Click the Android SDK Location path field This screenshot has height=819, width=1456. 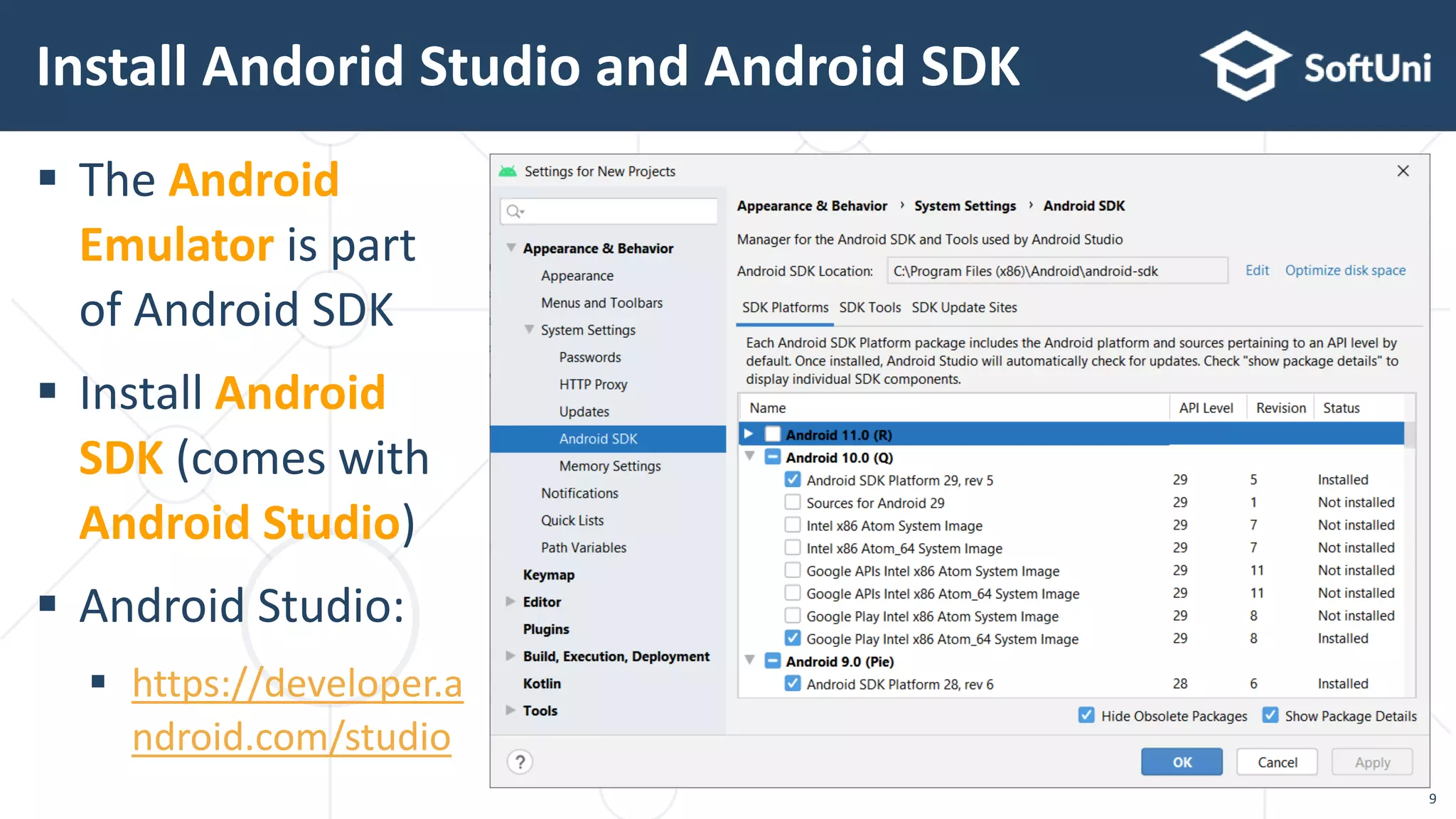click(x=1057, y=271)
